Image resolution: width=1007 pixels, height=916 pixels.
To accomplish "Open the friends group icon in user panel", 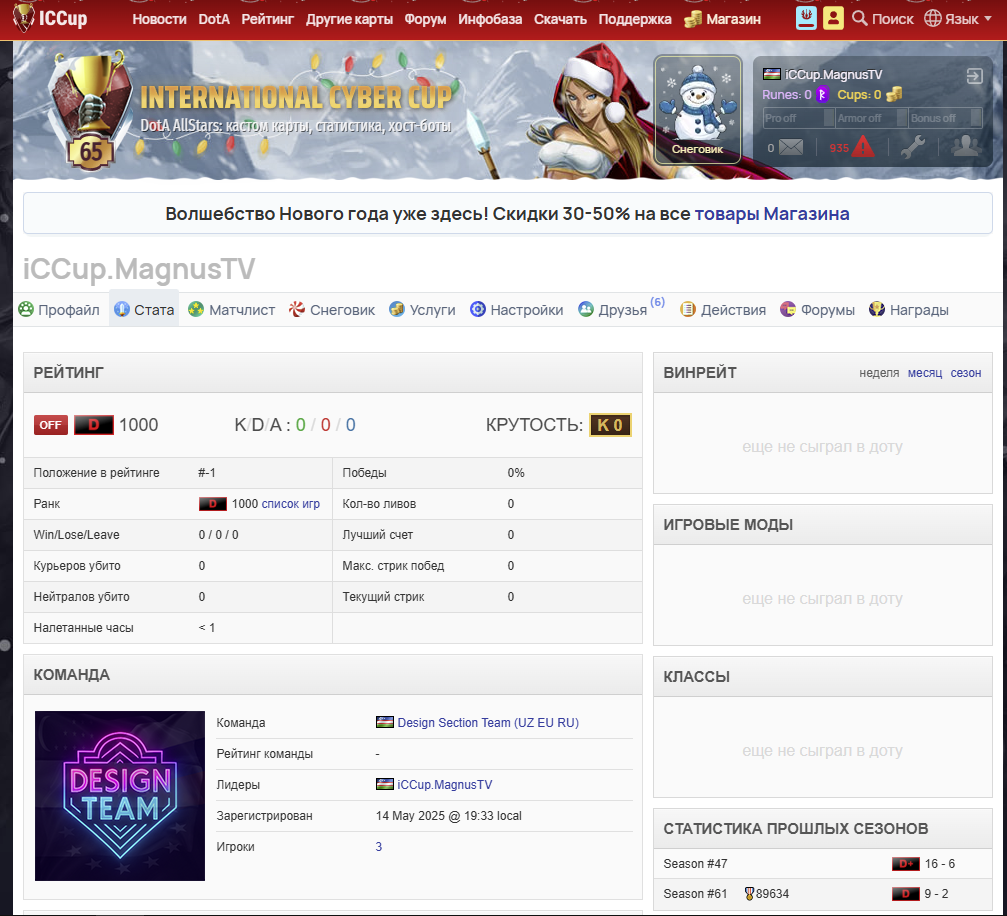I will [x=966, y=147].
